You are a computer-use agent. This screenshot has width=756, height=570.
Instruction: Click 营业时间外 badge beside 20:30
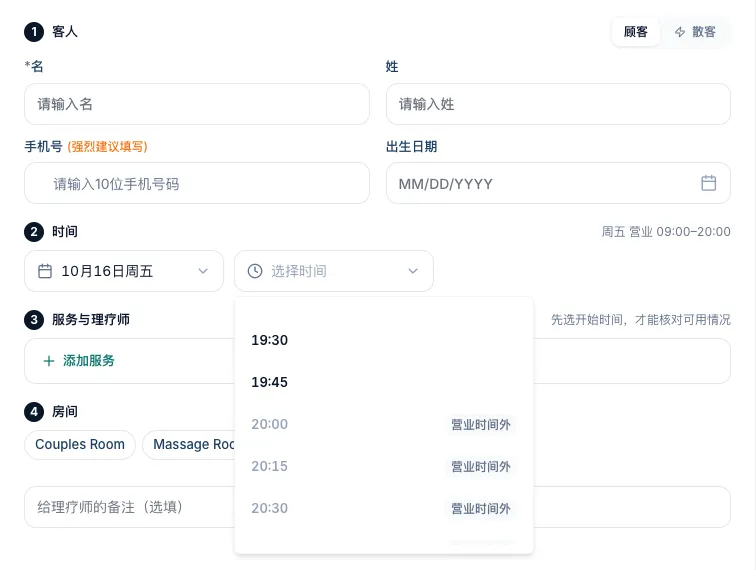481,508
